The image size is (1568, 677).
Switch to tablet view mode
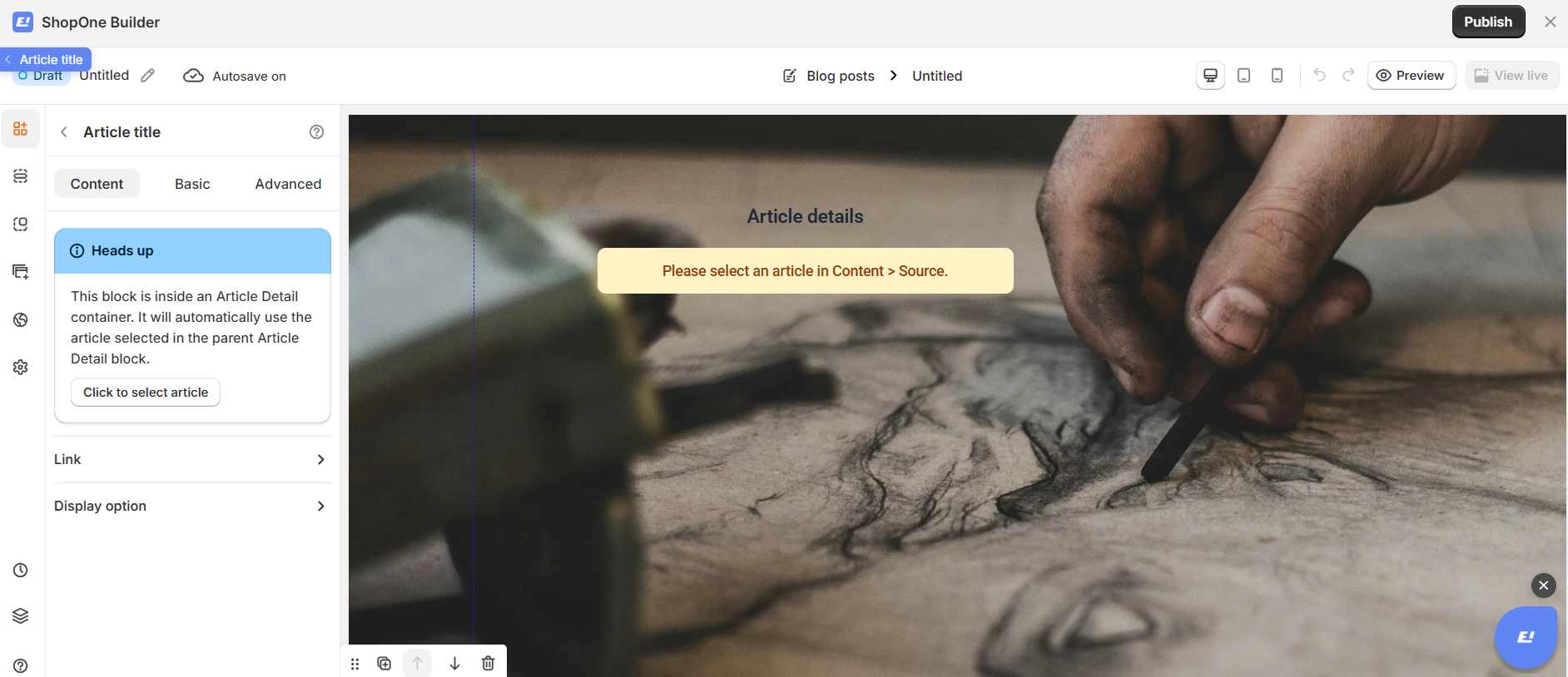tap(1243, 76)
